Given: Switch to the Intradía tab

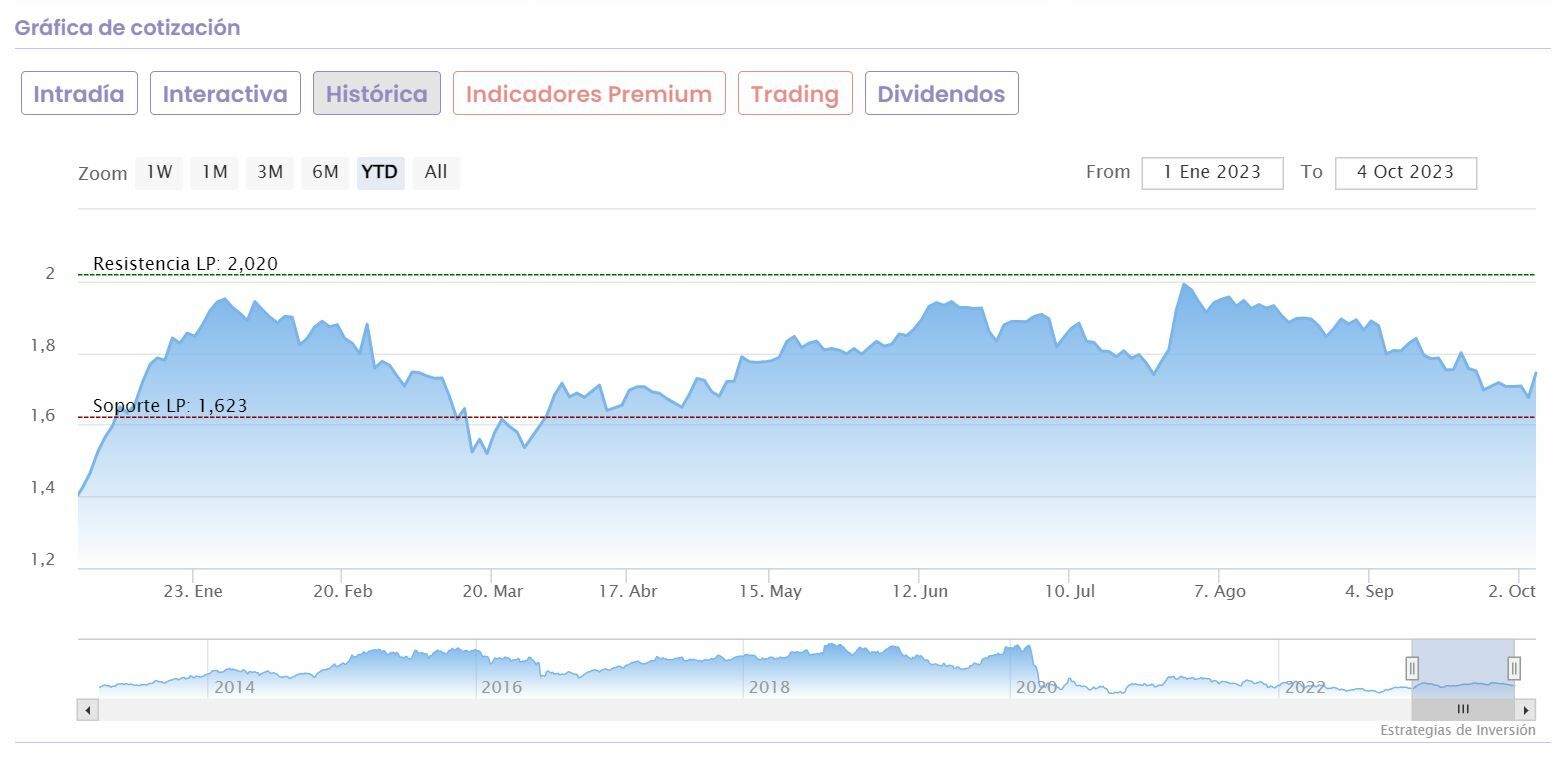Looking at the screenshot, I should (79, 94).
